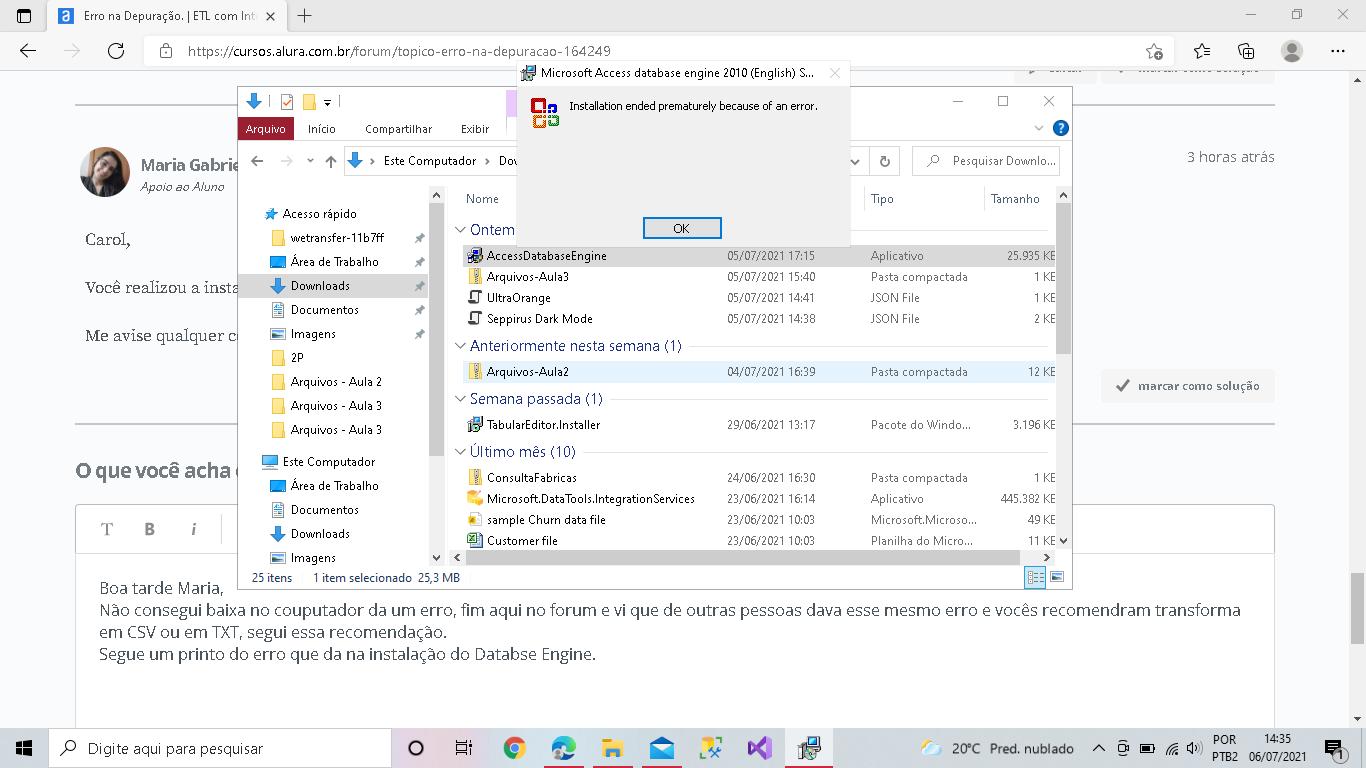Select the UltraOrange JSON file
Image resolution: width=1366 pixels, height=768 pixels.
(760, 298)
